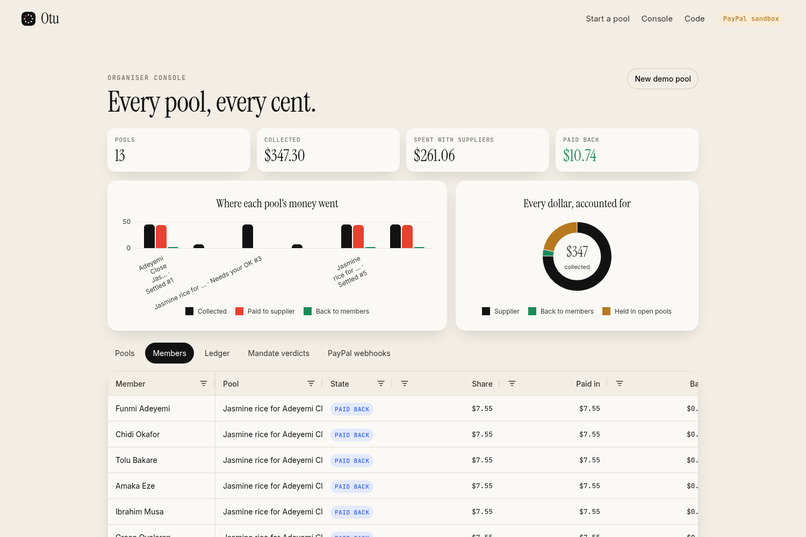806x537 pixels.
Task: Switch to the Pools tab
Action: [124, 353]
